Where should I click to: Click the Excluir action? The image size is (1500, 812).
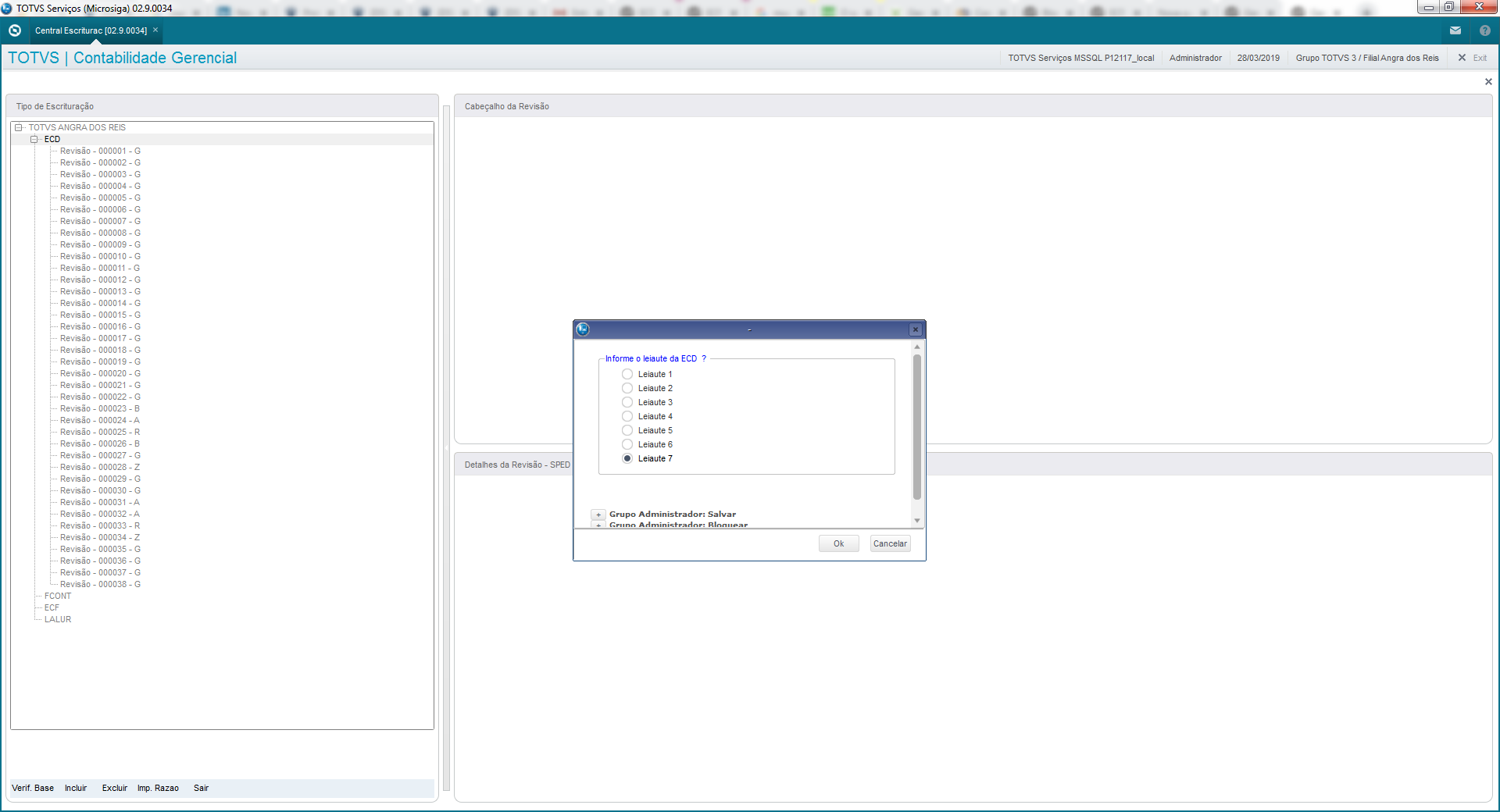[114, 788]
